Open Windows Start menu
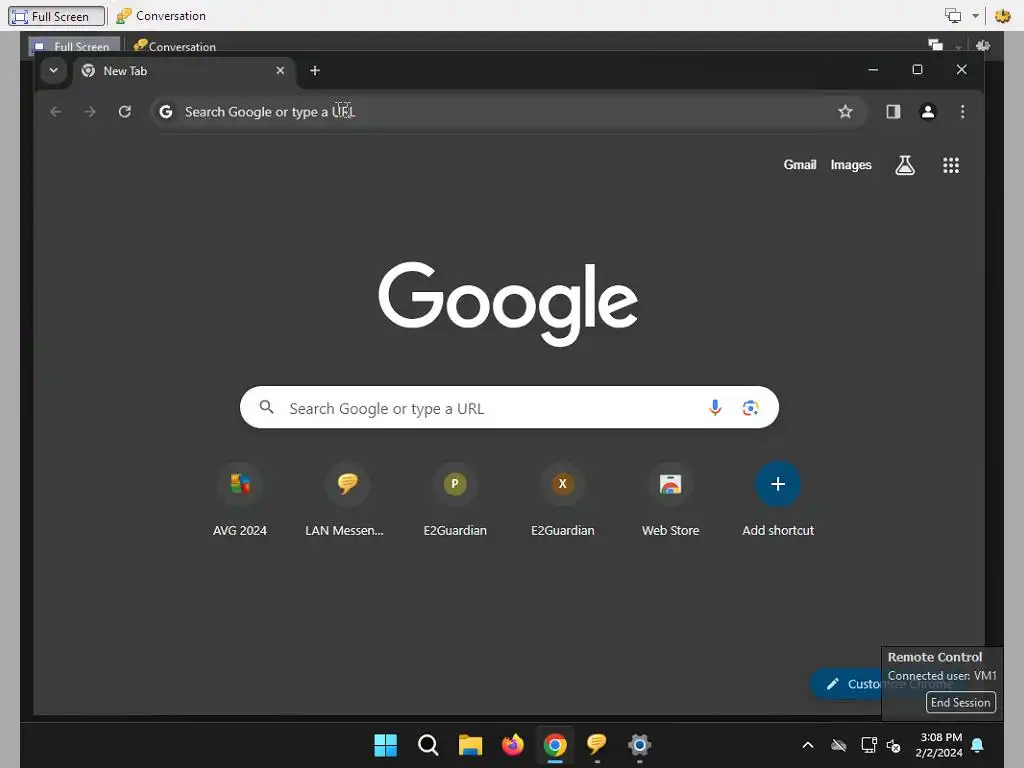1024x768 pixels. click(385, 745)
